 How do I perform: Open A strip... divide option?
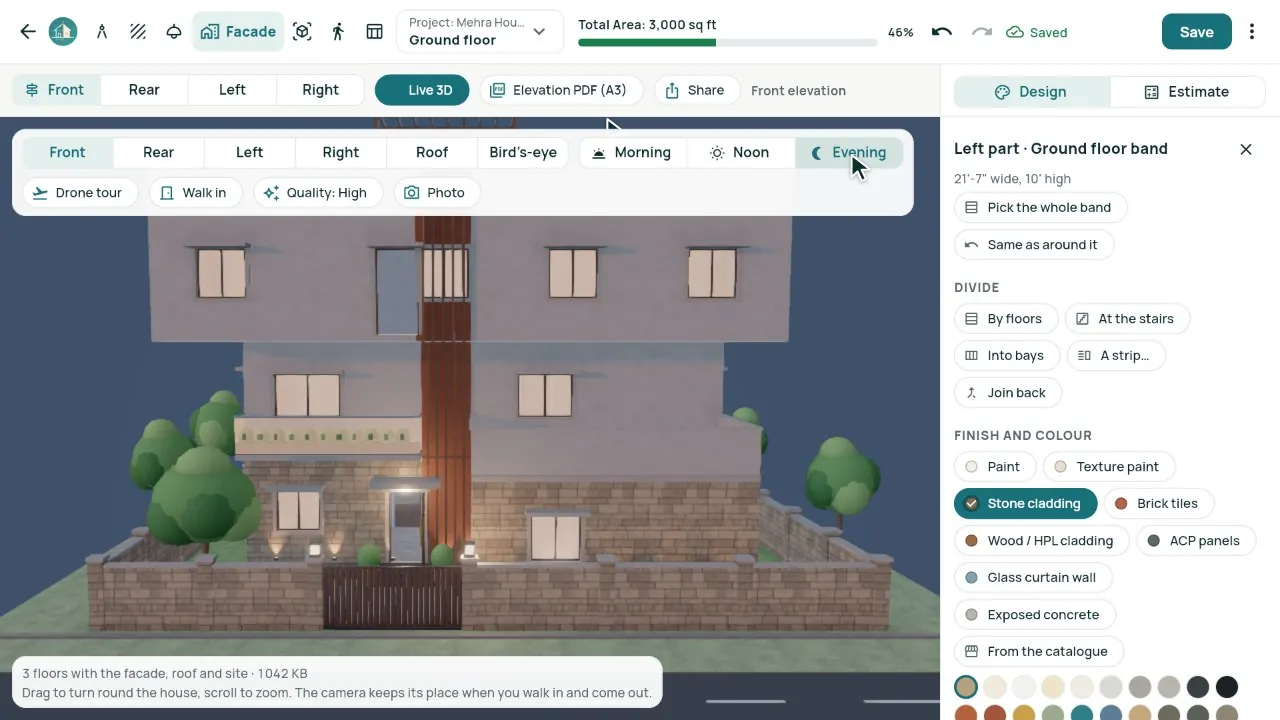point(1115,356)
